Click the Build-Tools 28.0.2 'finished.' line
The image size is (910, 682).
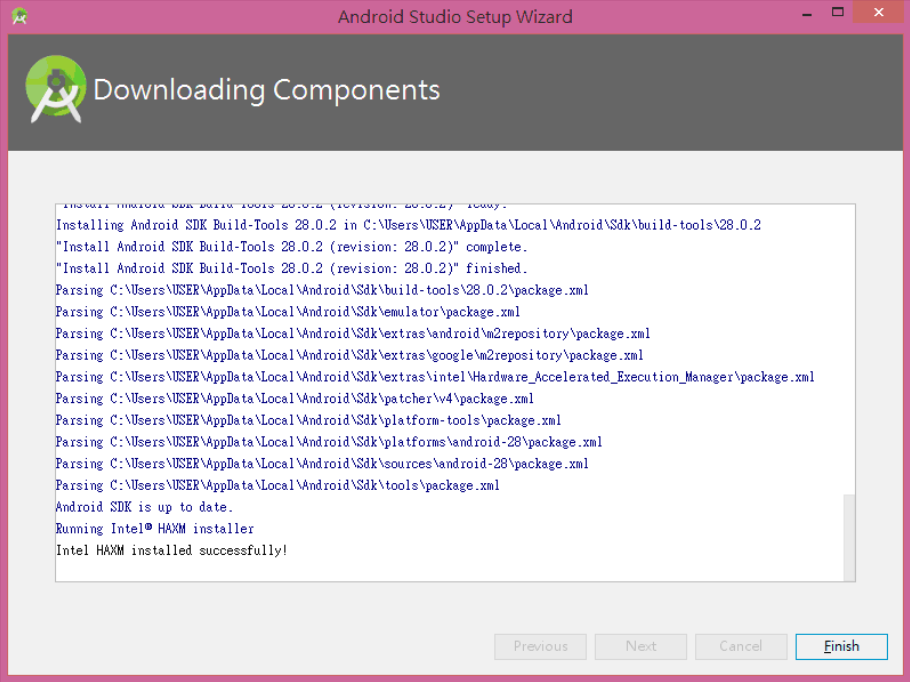(292, 268)
